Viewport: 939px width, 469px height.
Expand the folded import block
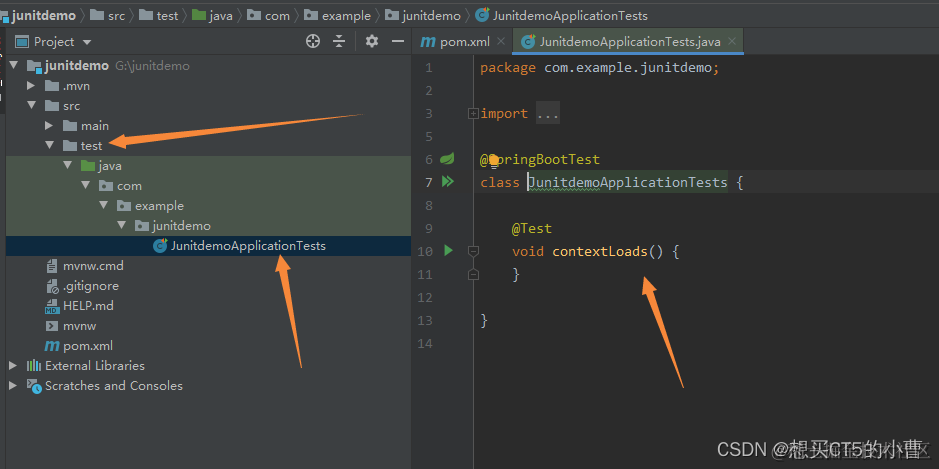(473, 113)
